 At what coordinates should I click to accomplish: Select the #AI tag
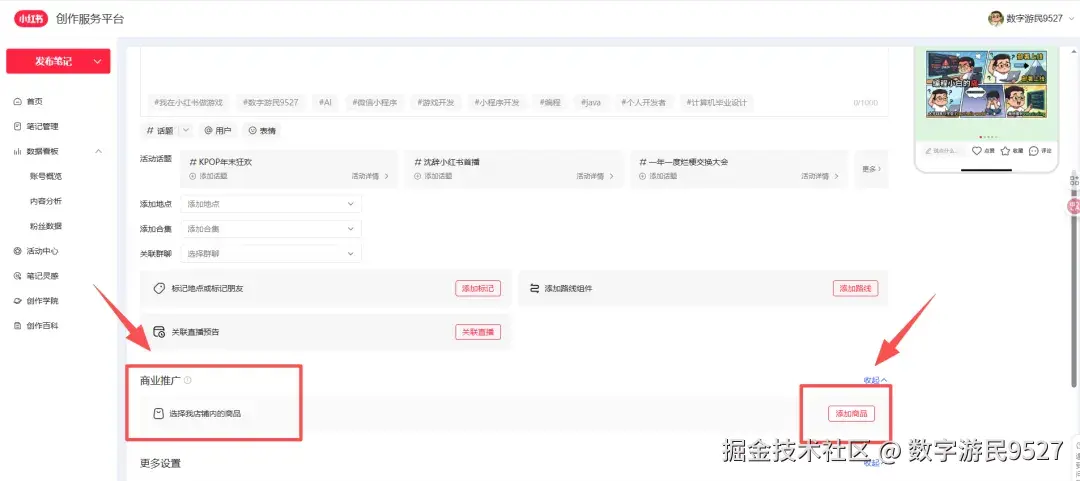[325, 103]
